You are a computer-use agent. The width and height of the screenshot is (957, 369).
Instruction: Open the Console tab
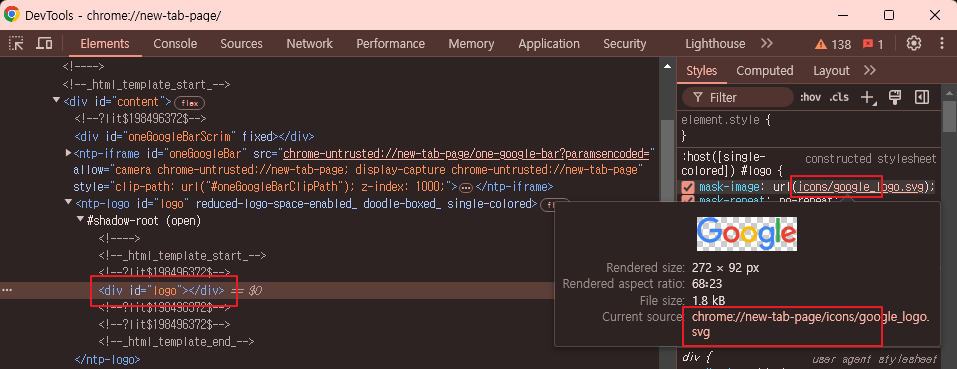click(175, 44)
